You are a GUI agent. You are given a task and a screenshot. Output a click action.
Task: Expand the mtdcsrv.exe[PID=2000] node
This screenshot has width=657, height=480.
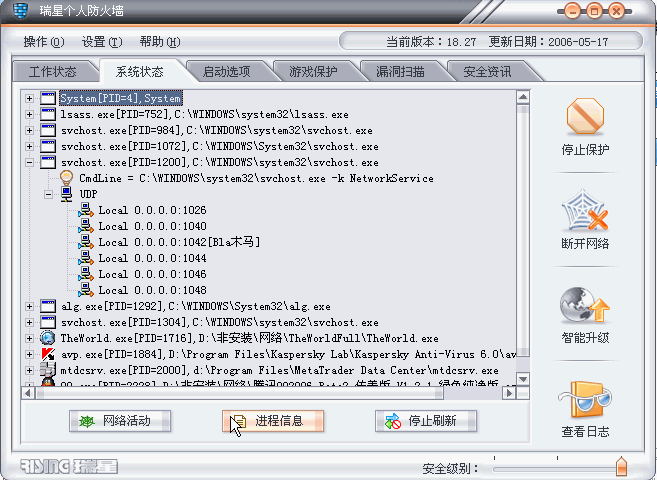29,370
